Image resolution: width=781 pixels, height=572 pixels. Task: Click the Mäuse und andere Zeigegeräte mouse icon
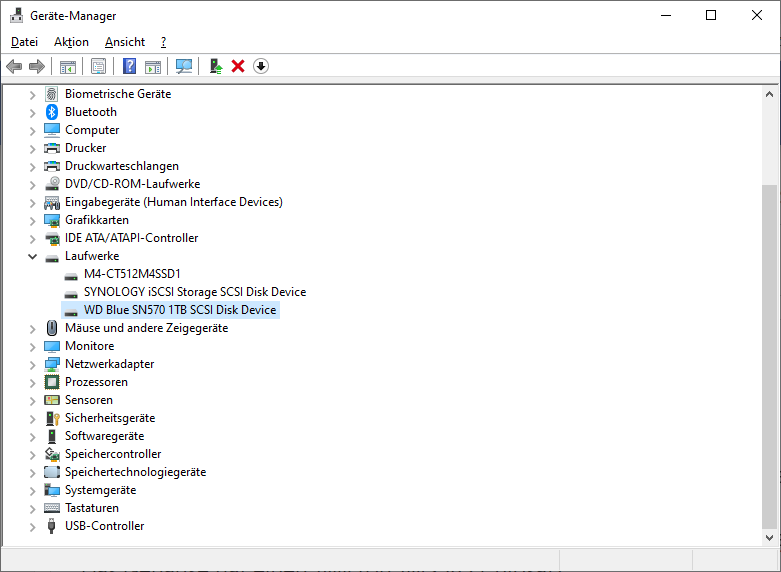[x=52, y=328]
